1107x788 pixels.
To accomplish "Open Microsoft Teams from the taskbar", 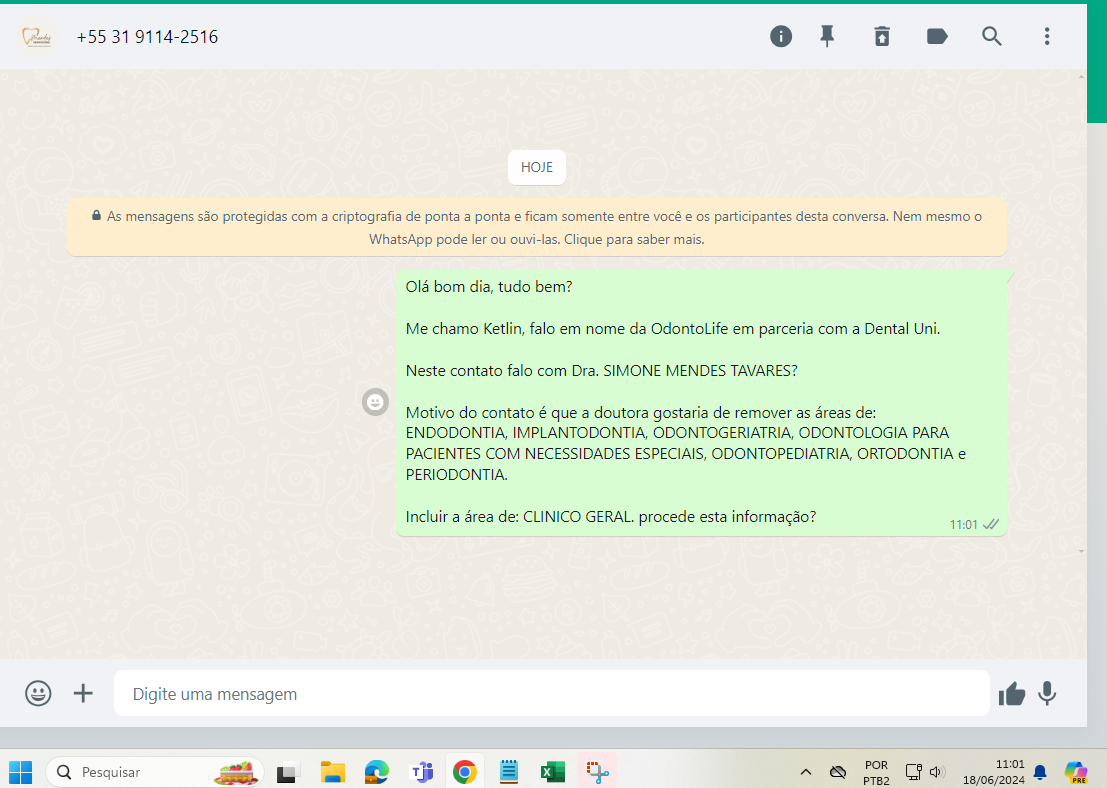I will [421, 772].
